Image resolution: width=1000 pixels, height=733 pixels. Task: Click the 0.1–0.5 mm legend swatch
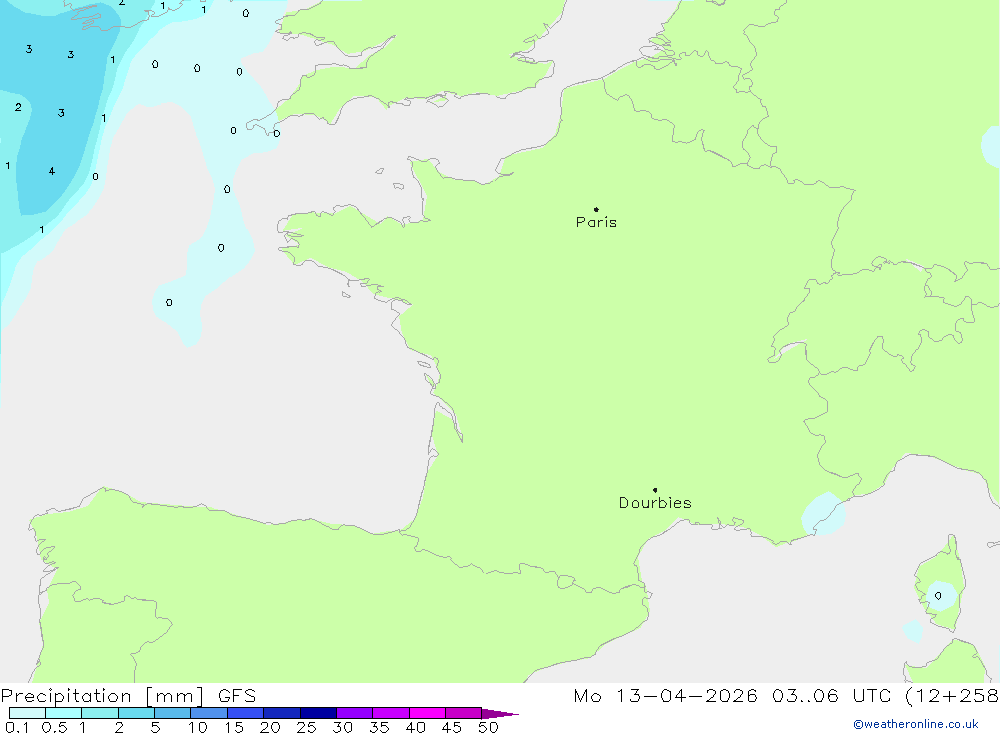tap(27, 713)
